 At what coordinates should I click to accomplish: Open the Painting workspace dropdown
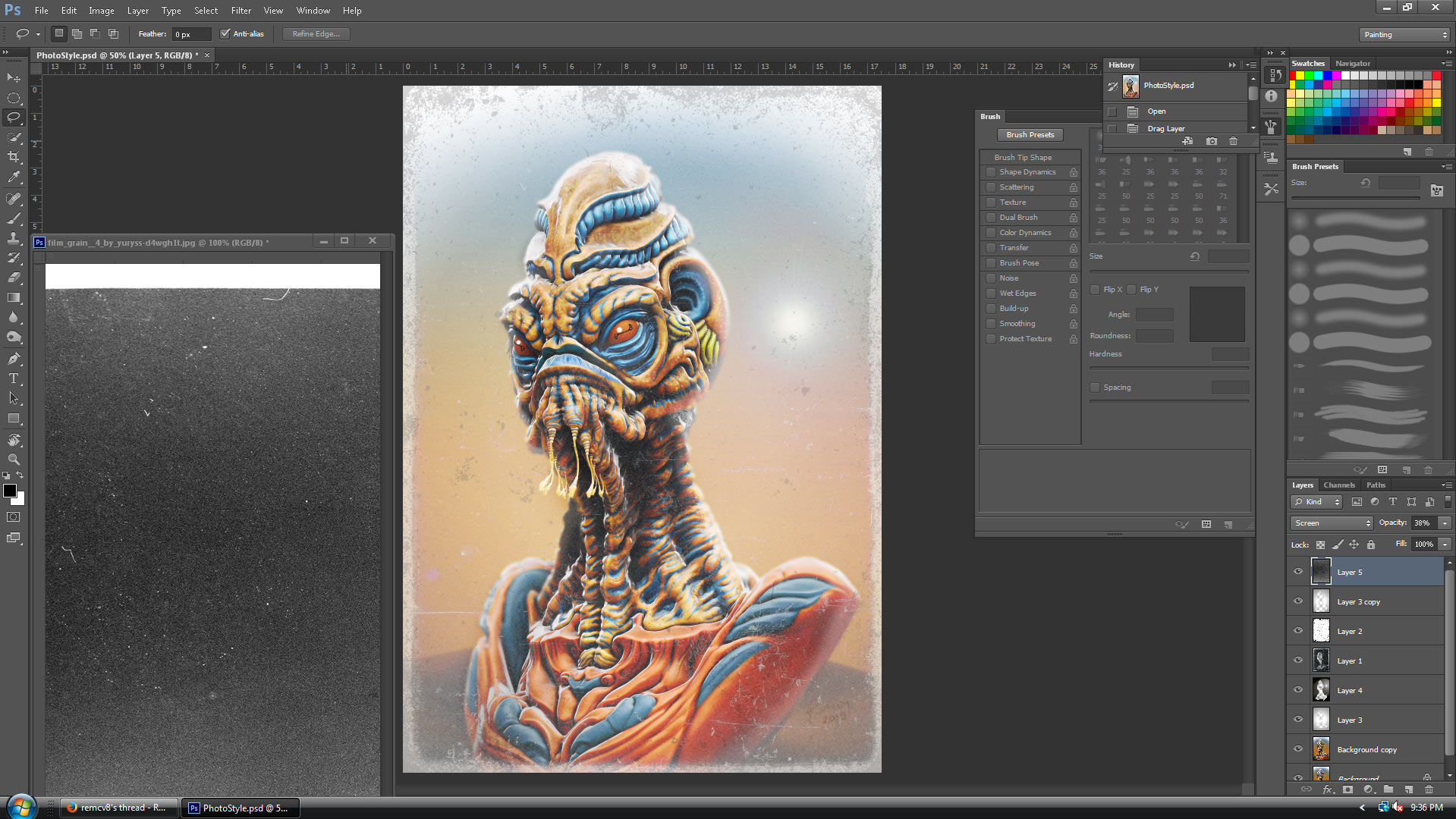(x=1404, y=35)
